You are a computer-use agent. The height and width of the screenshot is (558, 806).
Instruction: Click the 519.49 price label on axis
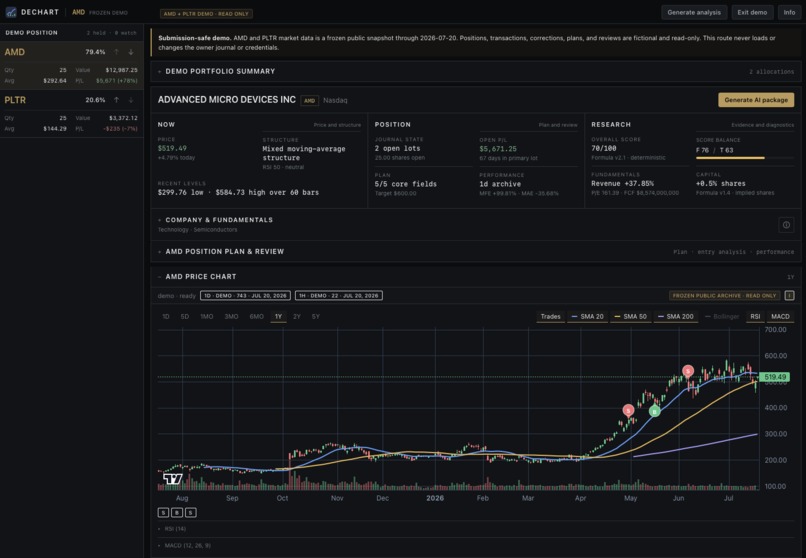tap(774, 377)
